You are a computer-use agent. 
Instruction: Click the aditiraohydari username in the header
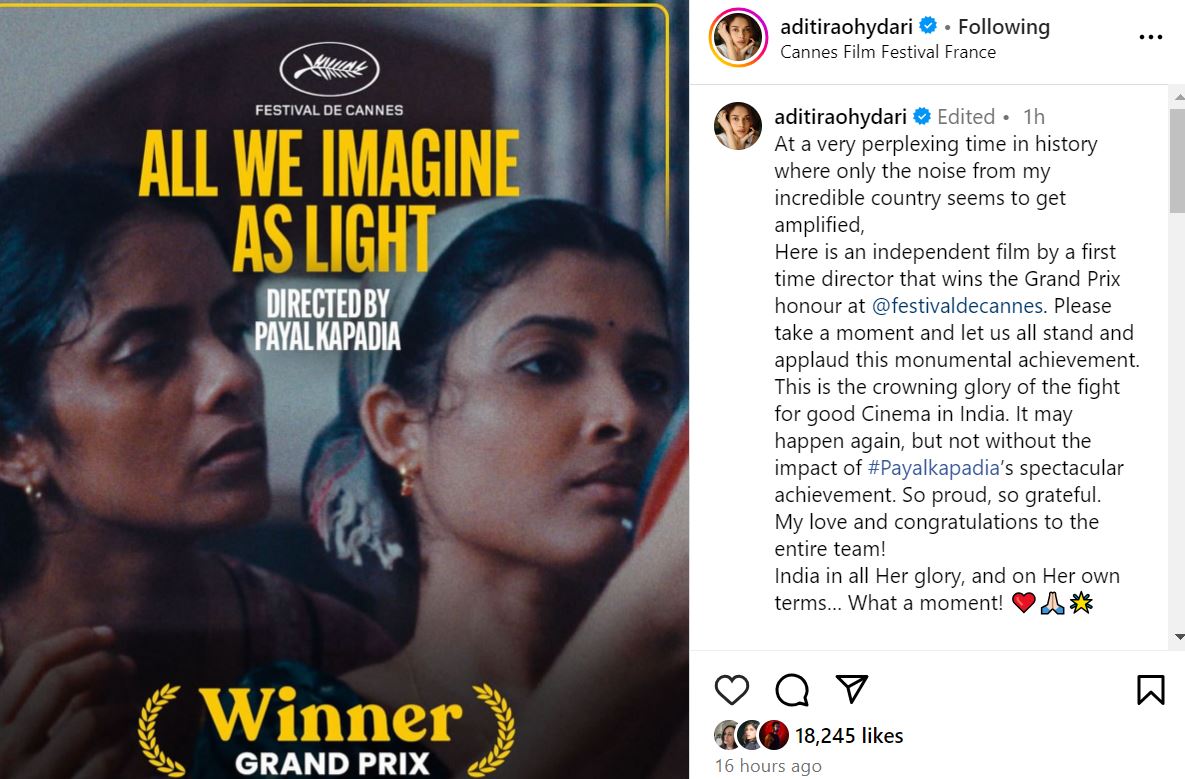coord(846,27)
